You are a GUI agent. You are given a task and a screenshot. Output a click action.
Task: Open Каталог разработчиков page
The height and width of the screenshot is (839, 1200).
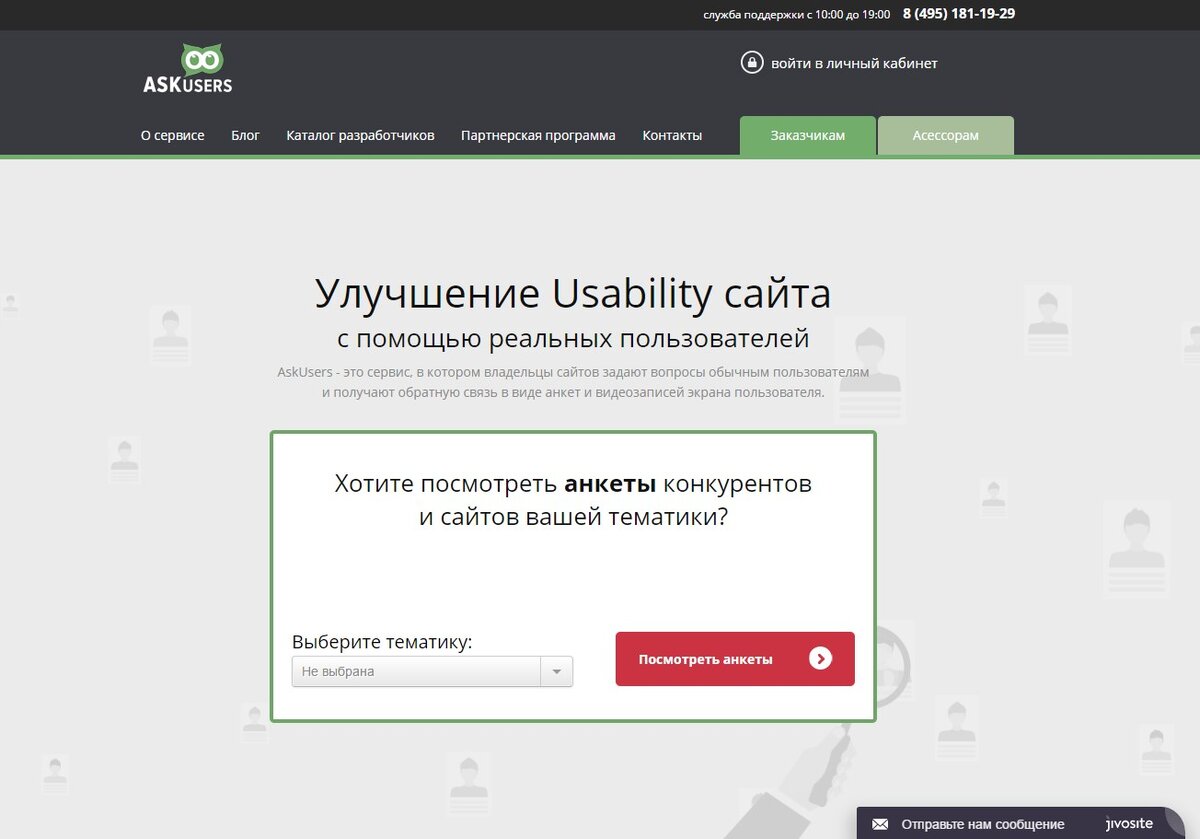click(x=361, y=135)
